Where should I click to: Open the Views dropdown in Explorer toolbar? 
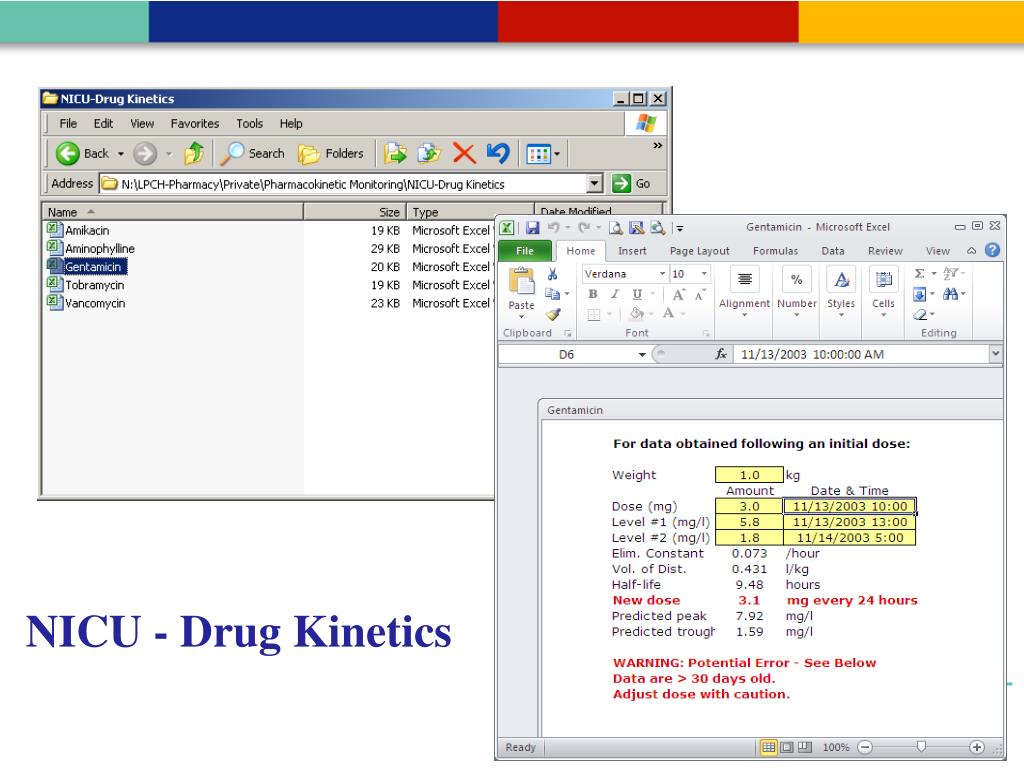(557, 154)
